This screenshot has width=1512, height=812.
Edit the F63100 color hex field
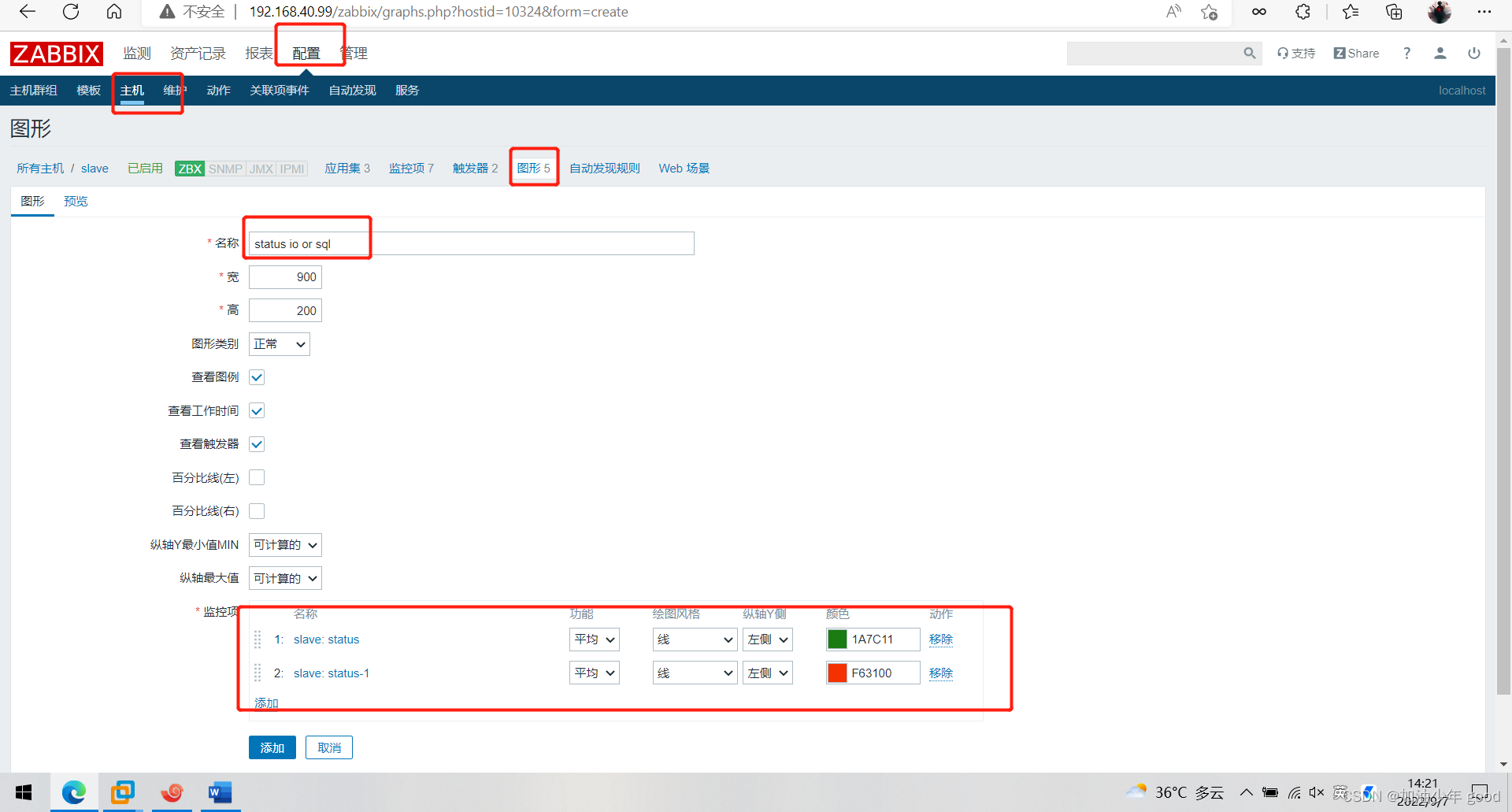(884, 673)
